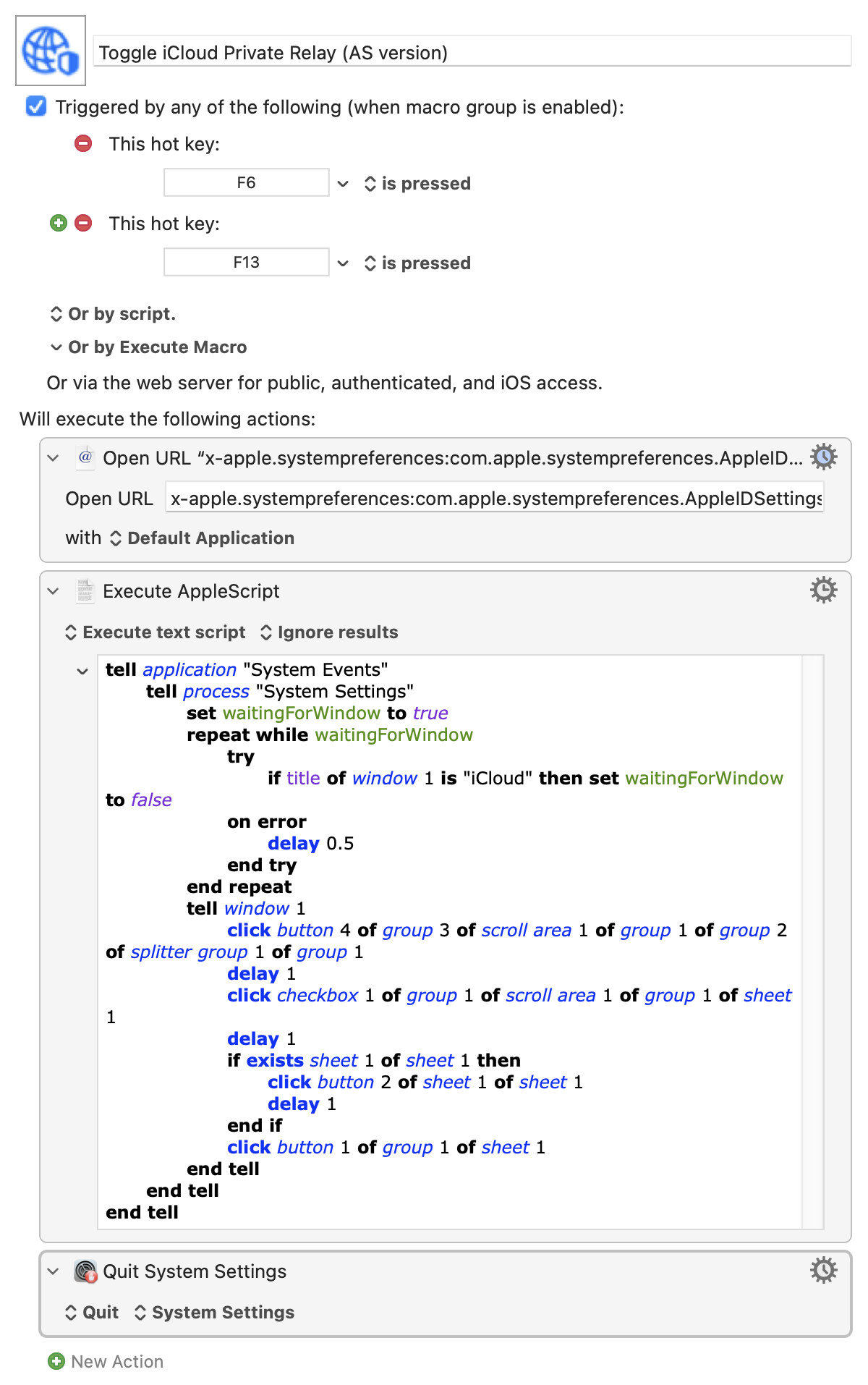Collapse the Execute AppleScript action
Viewport: 868px width, 1385px height.
pyautogui.click(x=53, y=591)
